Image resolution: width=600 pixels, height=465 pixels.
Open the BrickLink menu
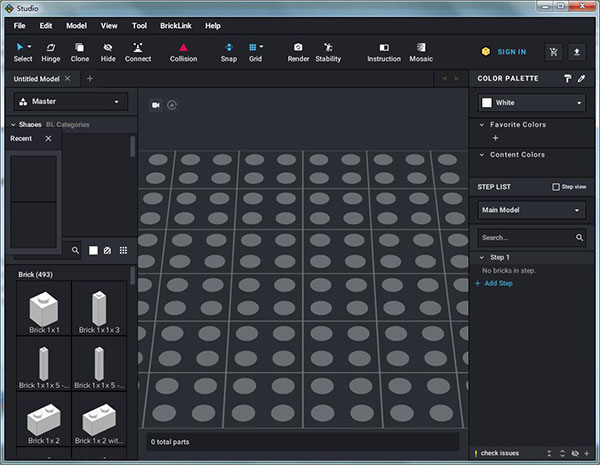(x=176, y=26)
